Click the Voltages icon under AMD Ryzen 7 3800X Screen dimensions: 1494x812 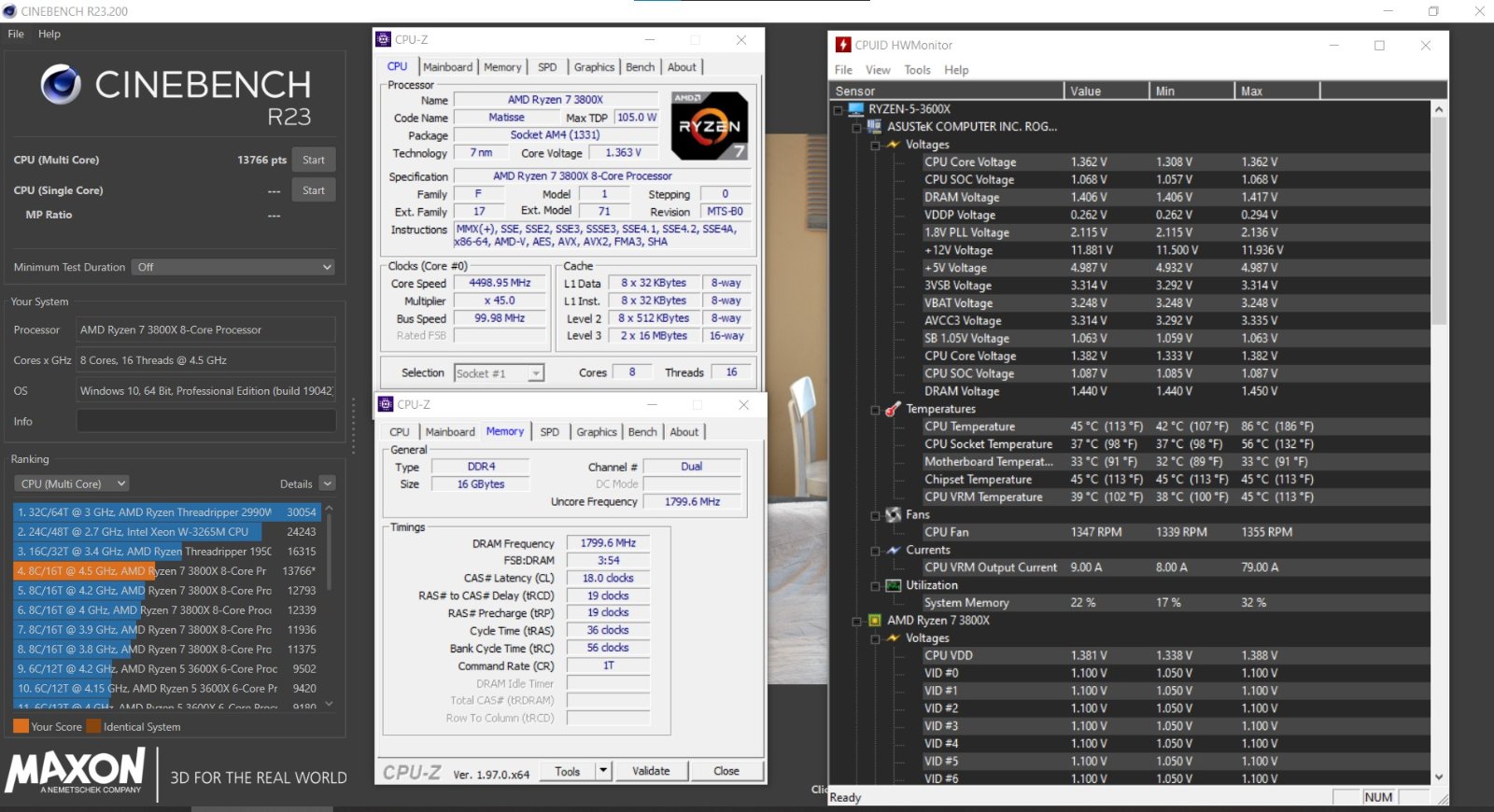894,638
